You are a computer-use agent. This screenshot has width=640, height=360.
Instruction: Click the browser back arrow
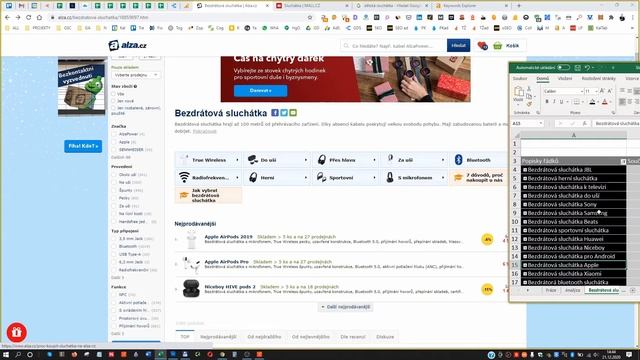point(7,18)
